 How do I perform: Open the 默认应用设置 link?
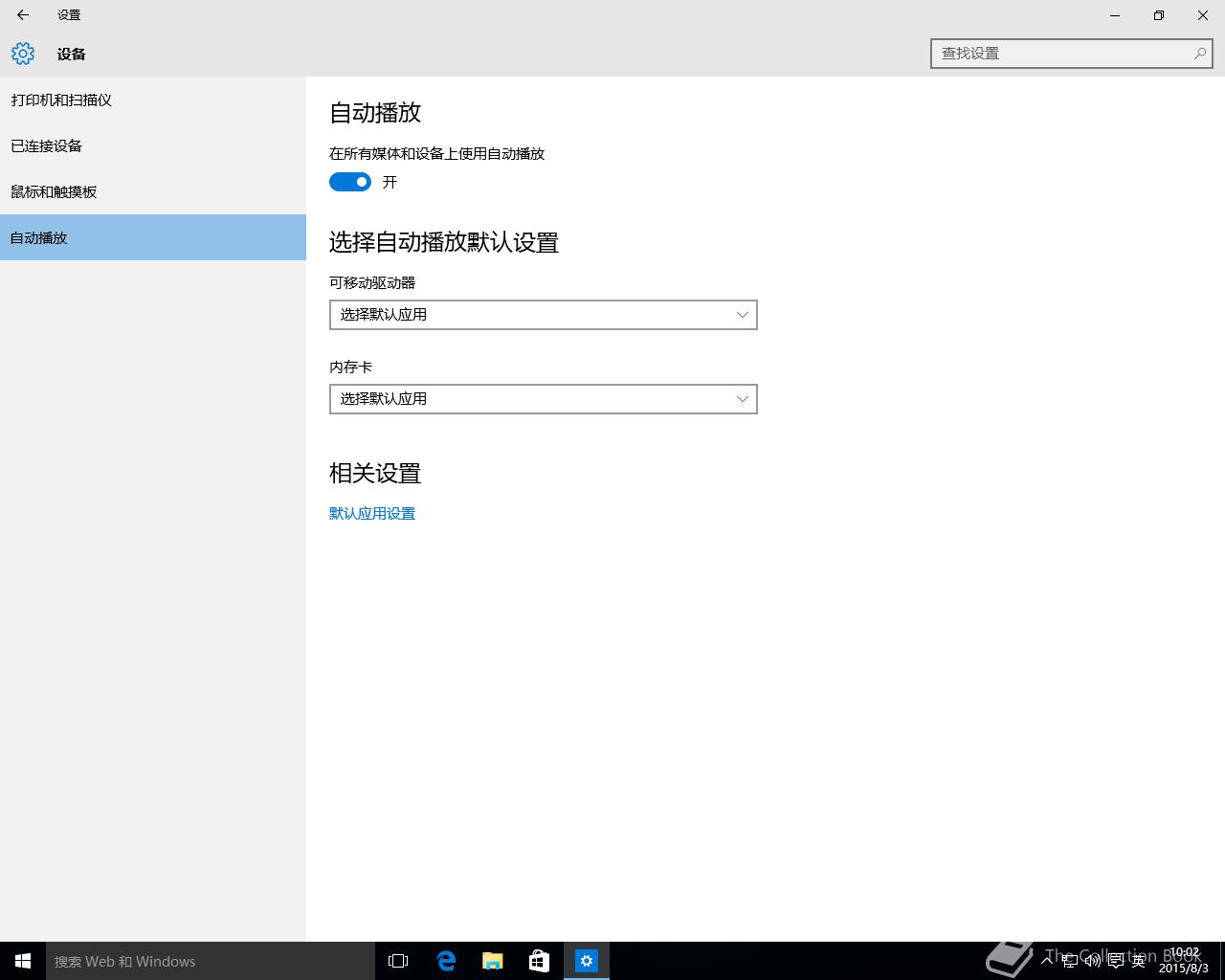click(x=372, y=514)
